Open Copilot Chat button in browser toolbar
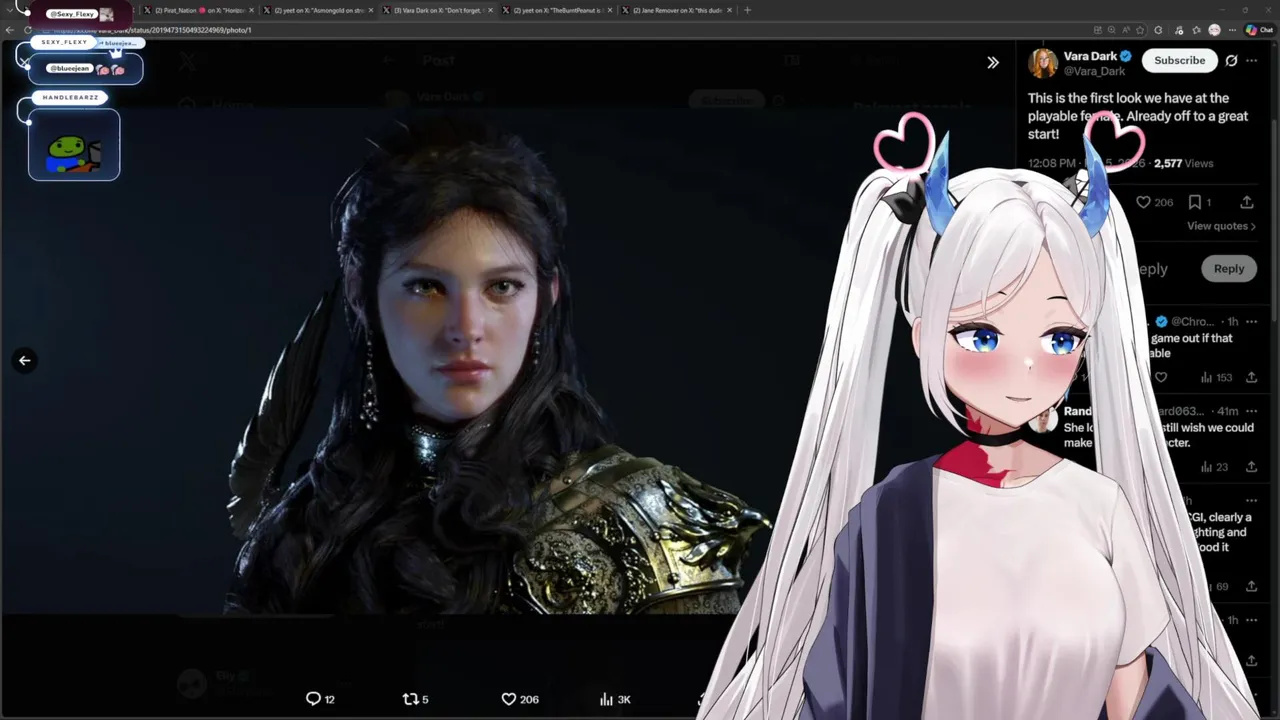Viewport: 1280px width, 720px height. pos(1259,30)
